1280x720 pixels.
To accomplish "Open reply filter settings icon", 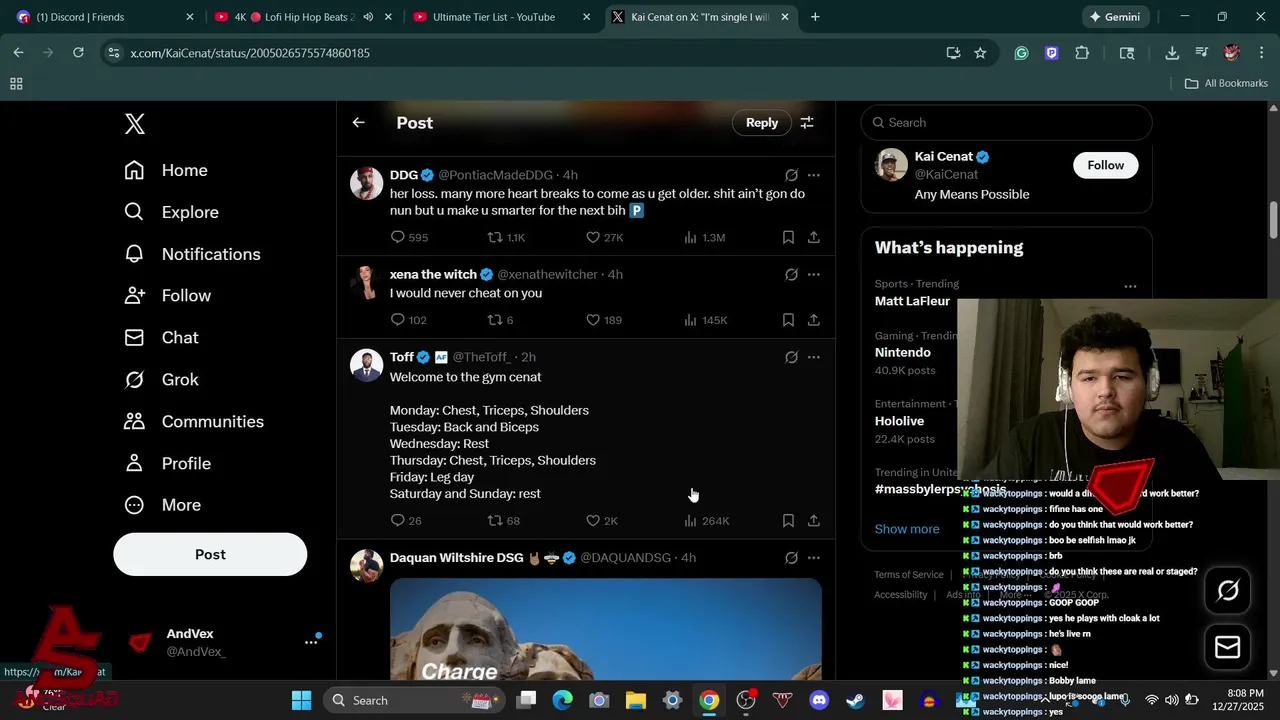I will tap(807, 122).
